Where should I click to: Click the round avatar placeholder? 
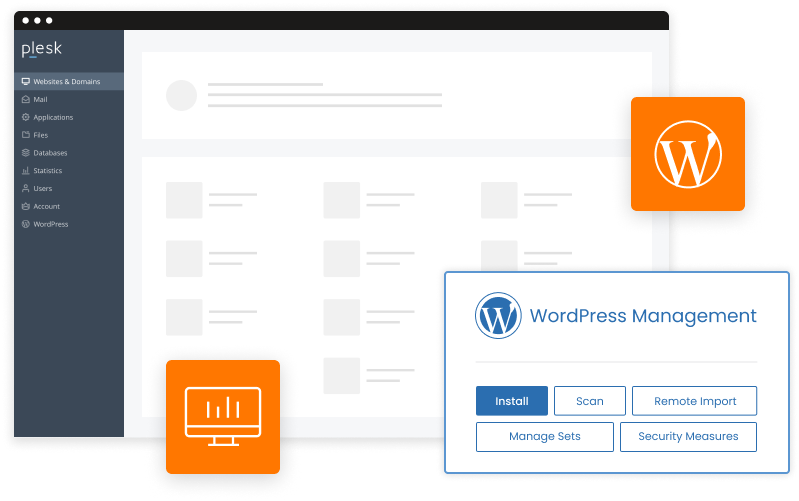pyautogui.click(x=181, y=95)
